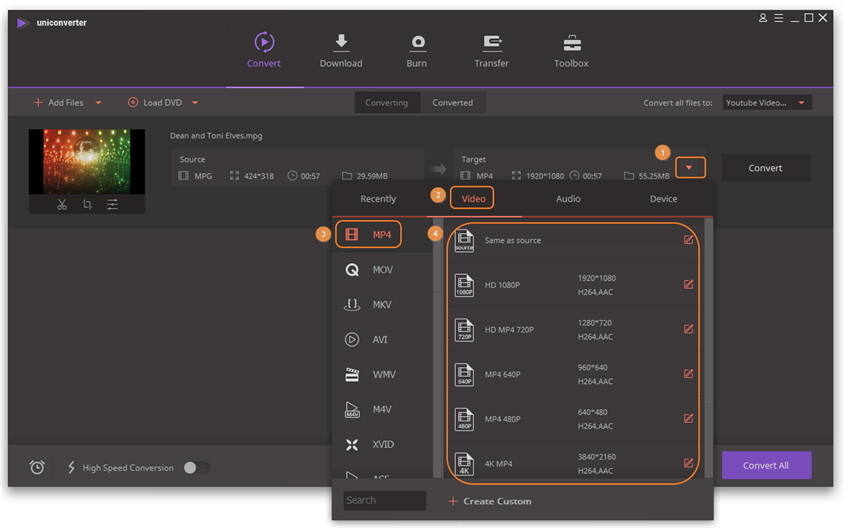Select the Same as source preset
The image size is (850, 530).
[572, 240]
